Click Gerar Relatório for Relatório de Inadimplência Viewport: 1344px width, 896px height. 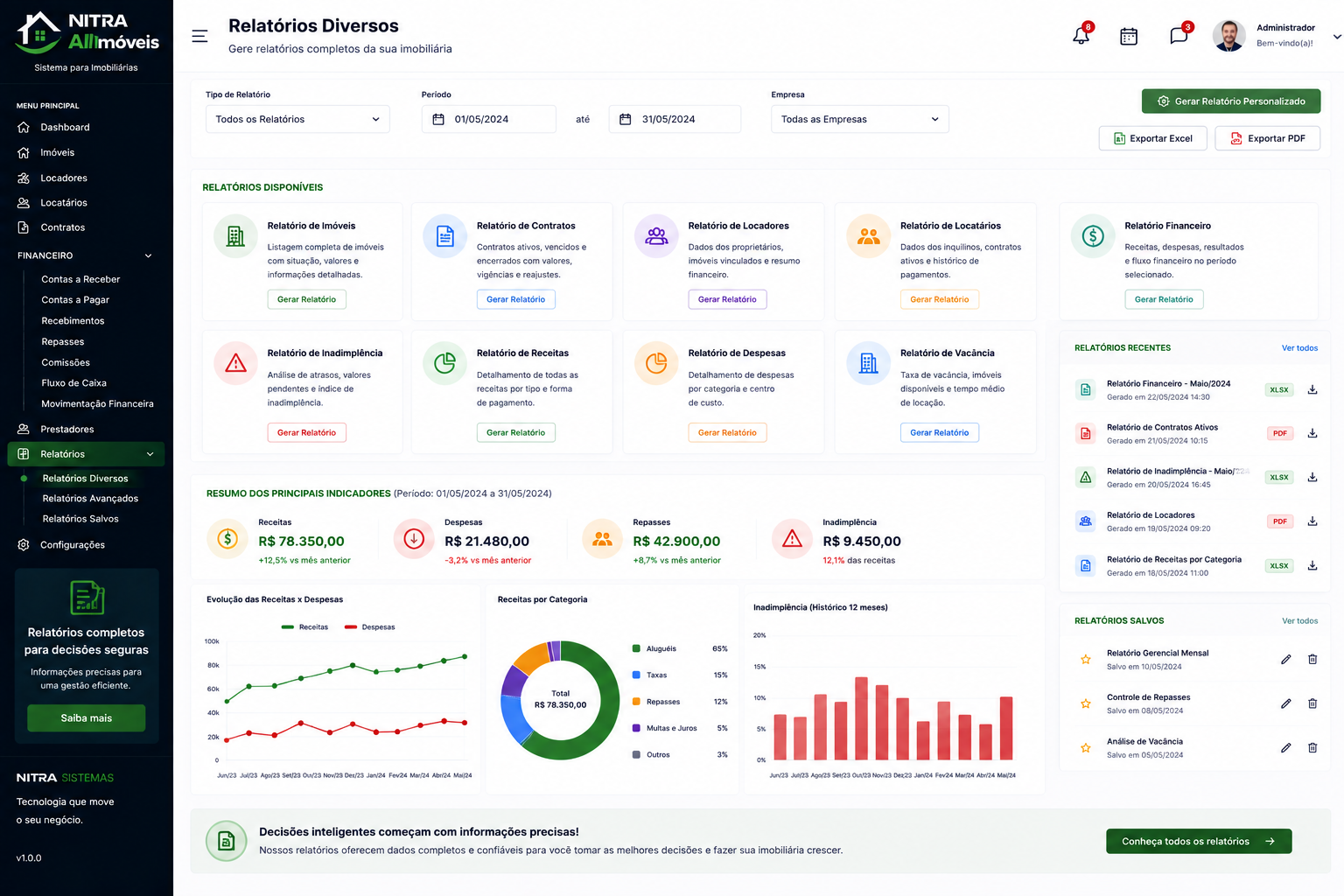pos(306,432)
